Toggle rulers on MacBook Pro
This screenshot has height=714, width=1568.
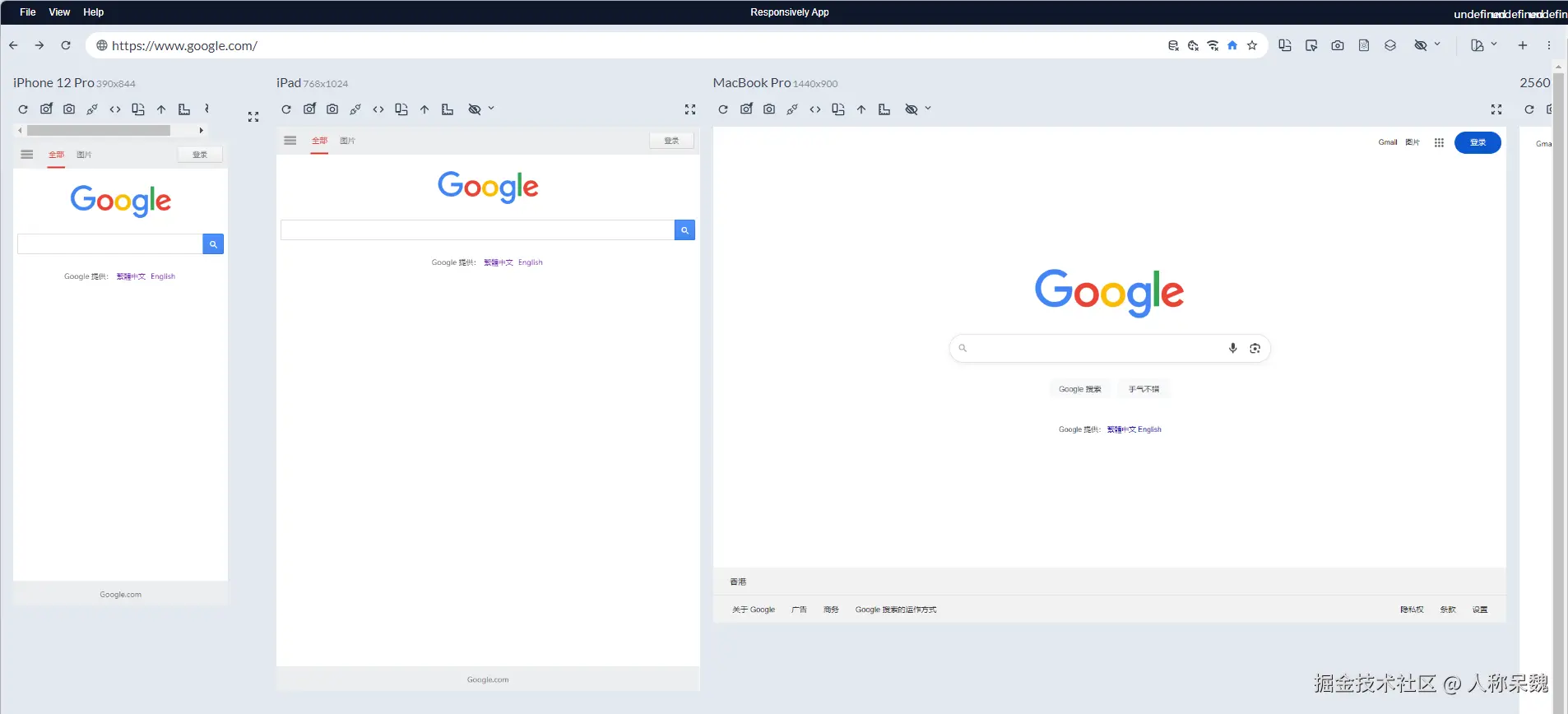pyautogui.click(x=884, y=109)
